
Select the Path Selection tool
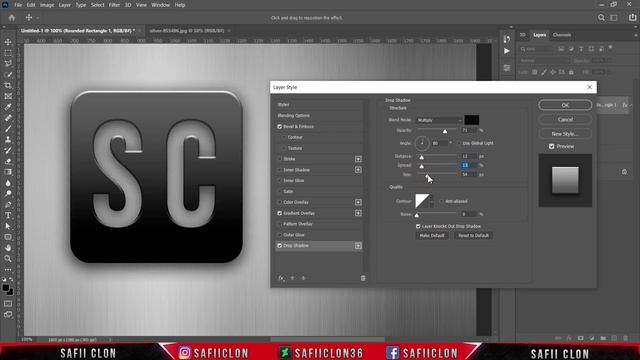pyautogui.click(x=8, y=226)
